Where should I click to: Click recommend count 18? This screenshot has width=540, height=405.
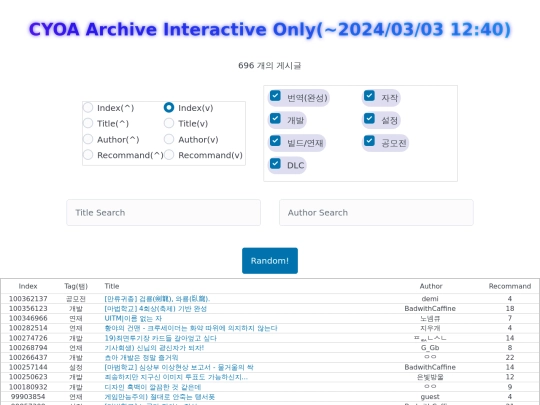(x=510, y=309)
